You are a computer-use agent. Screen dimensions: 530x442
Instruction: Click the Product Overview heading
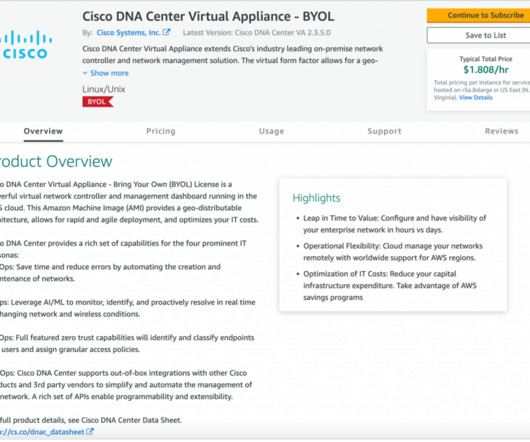pyautogui.click(x=56, y=162)
